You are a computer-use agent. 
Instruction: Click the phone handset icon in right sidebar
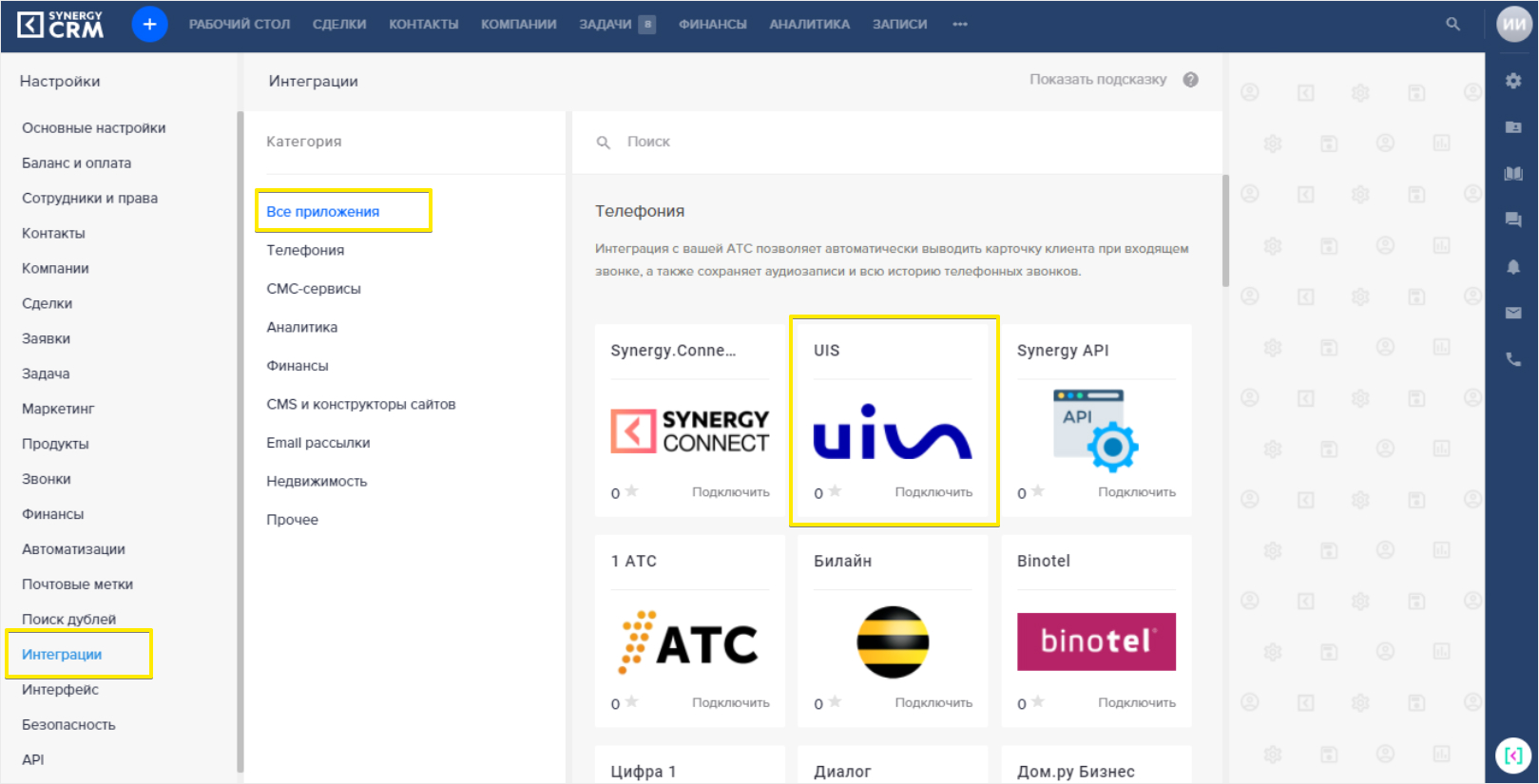click(x=1513, y=359)
